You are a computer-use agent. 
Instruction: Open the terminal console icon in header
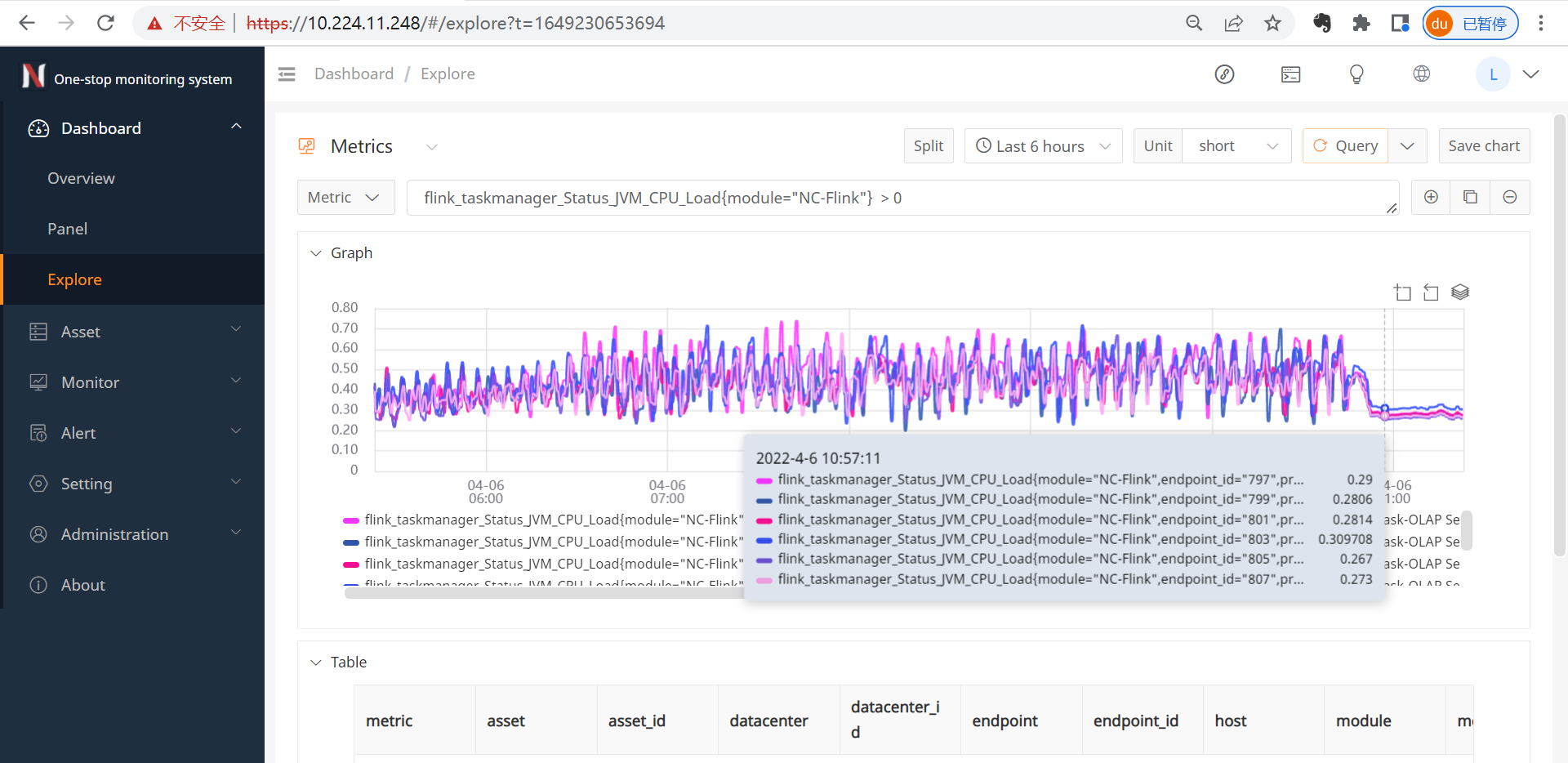[x=1290, y=74]
